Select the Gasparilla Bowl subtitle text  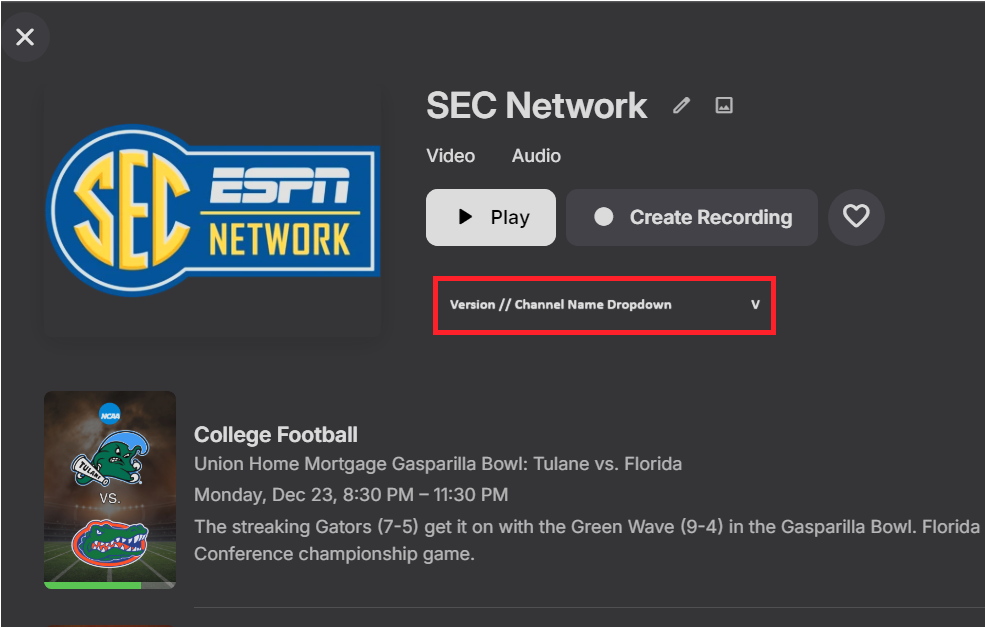point(438,464)
